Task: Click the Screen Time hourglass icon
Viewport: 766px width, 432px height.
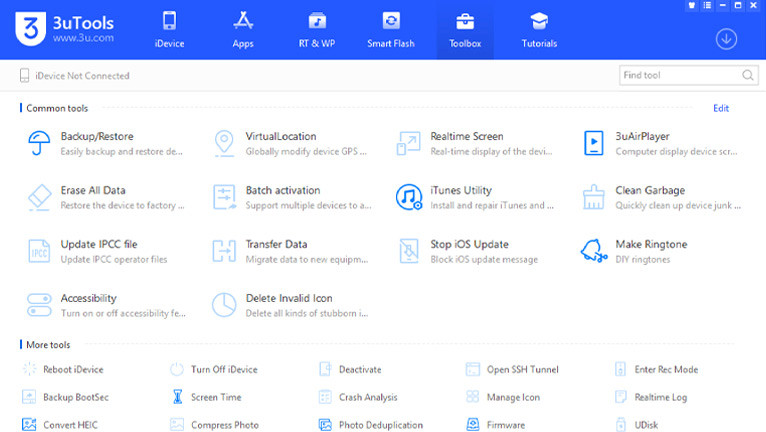Action: point(178,397)
